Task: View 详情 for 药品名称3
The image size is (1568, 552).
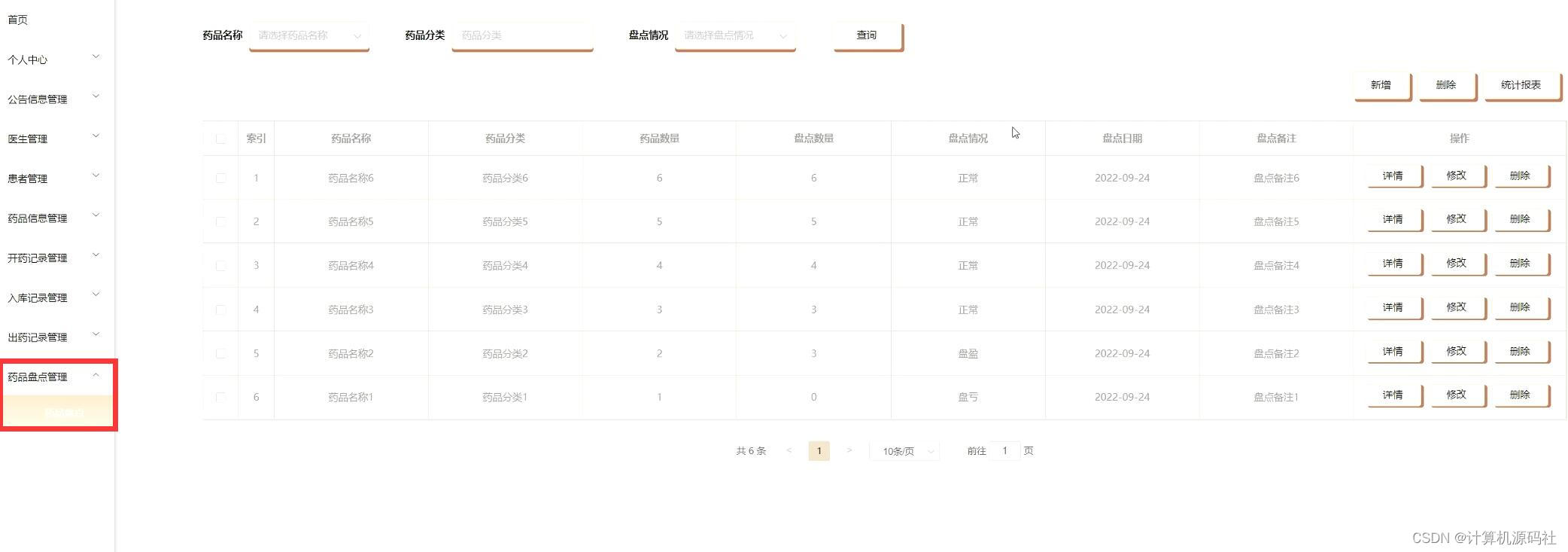Action: pos(1394,307)
